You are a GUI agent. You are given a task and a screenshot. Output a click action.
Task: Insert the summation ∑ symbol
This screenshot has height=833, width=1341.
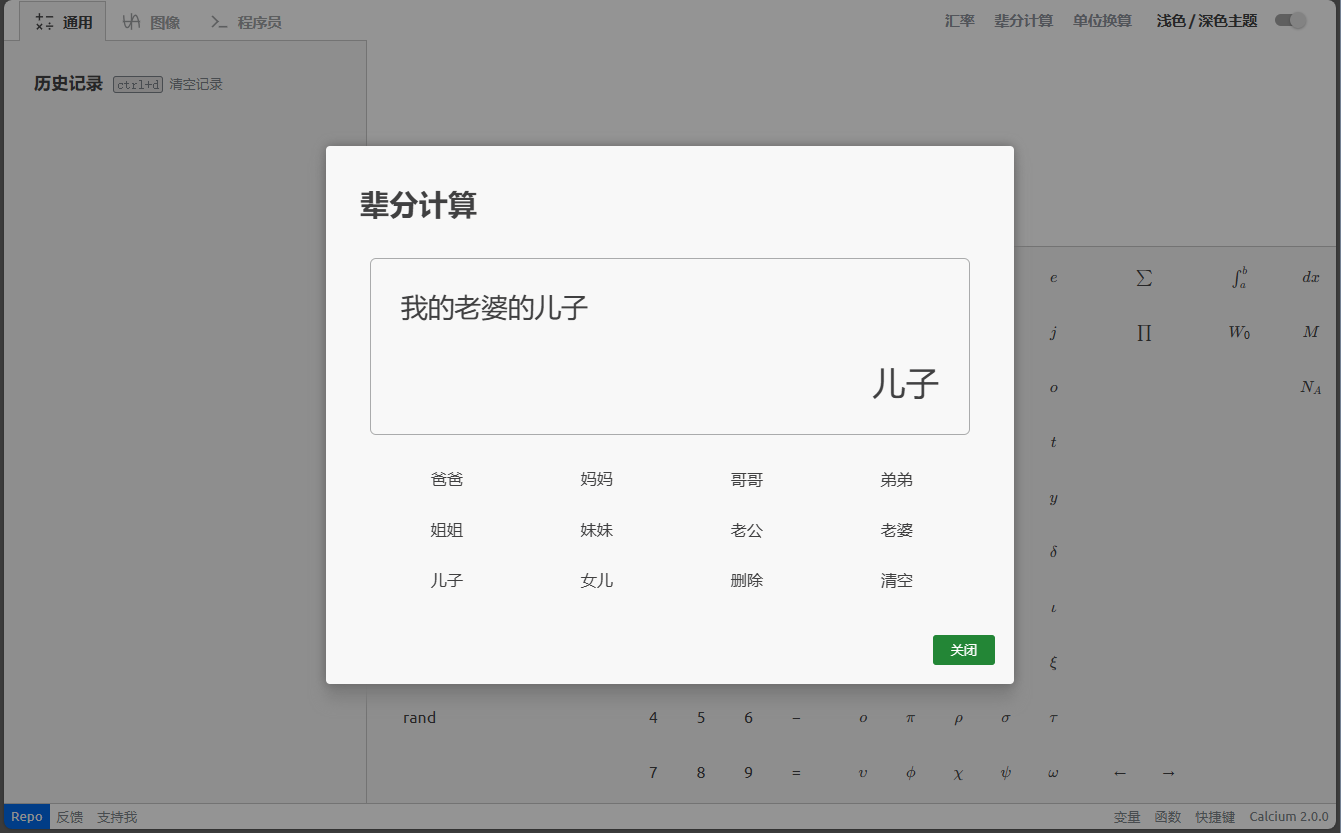(1144, 278)
